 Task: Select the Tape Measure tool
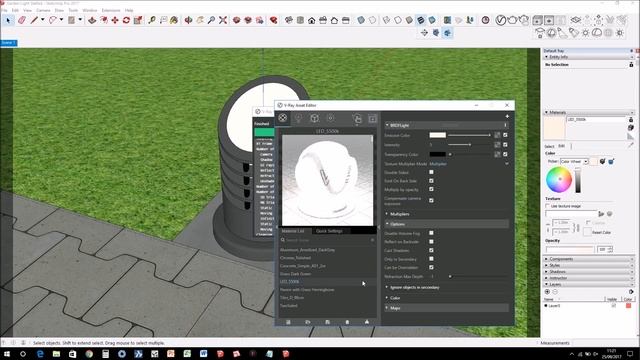click(152, 20)
